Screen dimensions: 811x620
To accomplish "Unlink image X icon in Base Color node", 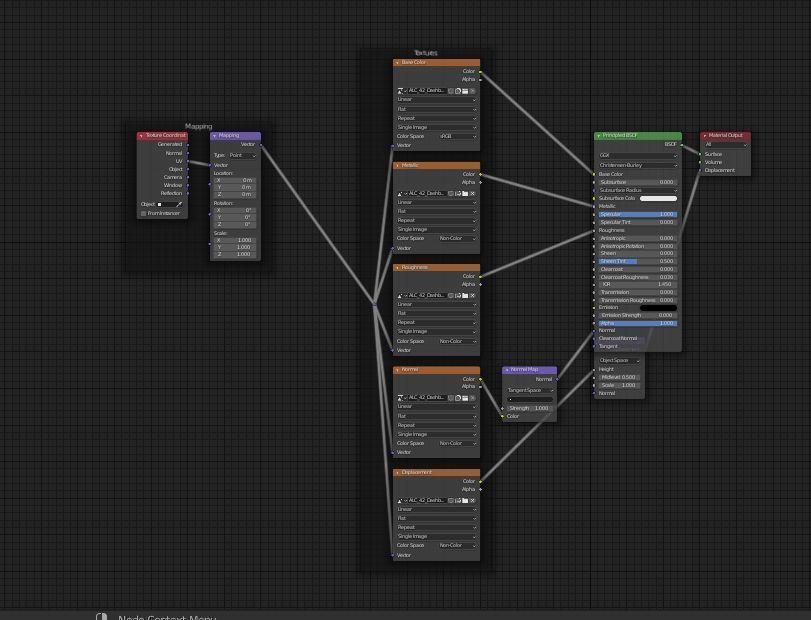I will tap(472, 90).
